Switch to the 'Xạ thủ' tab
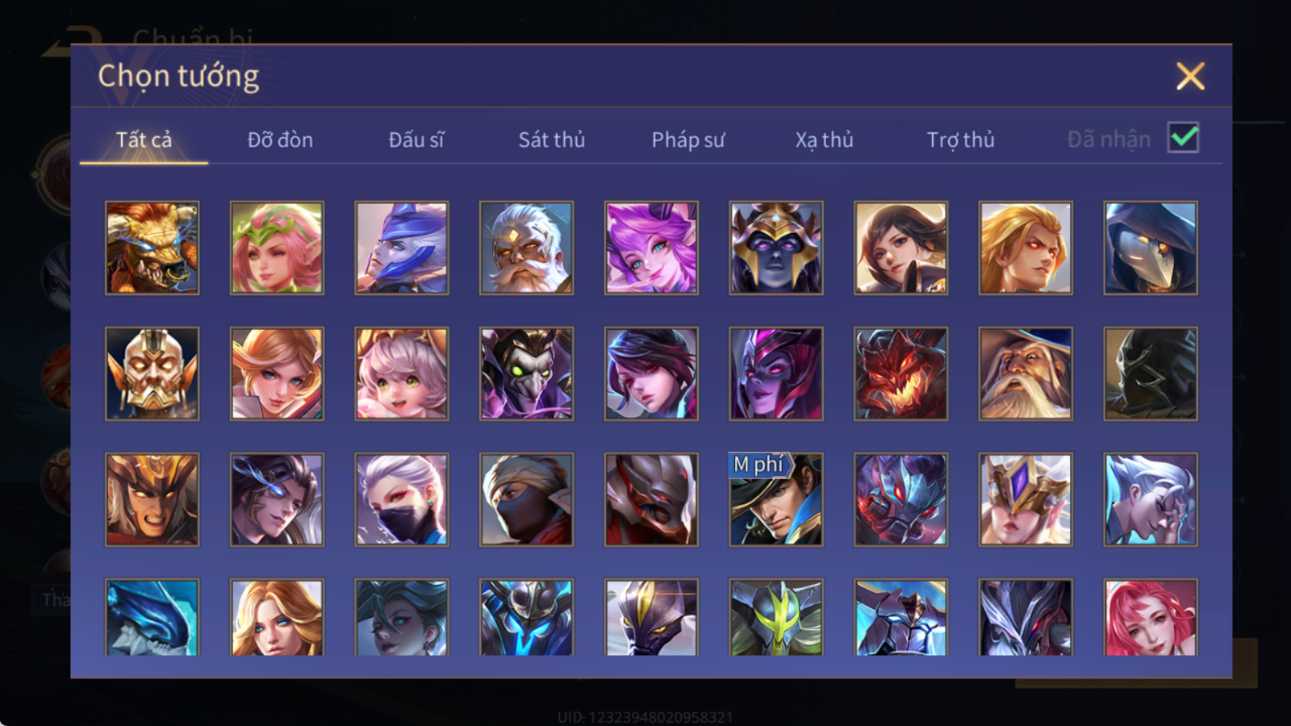The height and width of the screenshot is (726, 1291). (x=824, y=140)
